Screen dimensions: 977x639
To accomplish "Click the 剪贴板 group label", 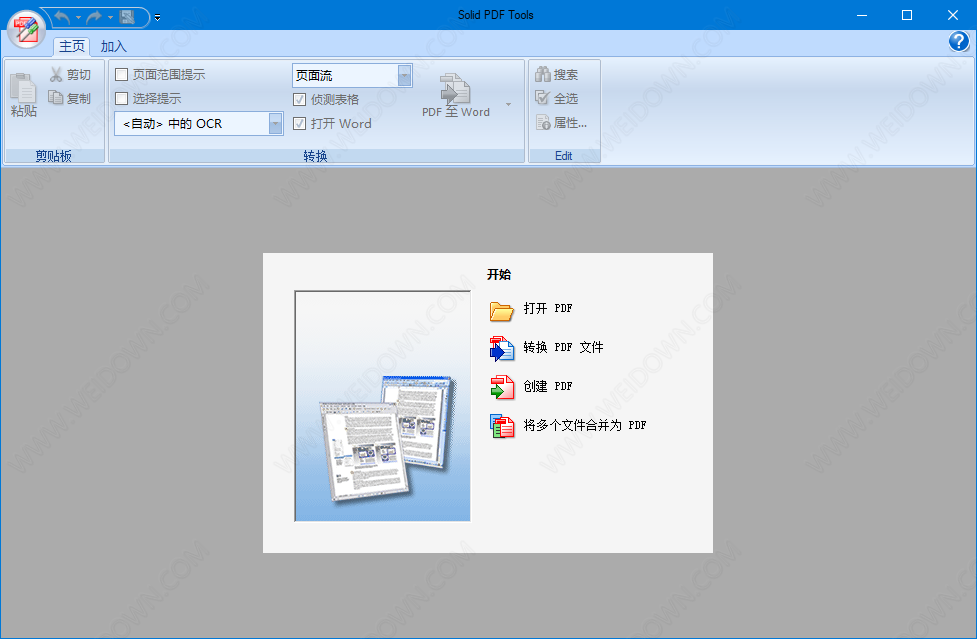I will (x=54, y=156).
